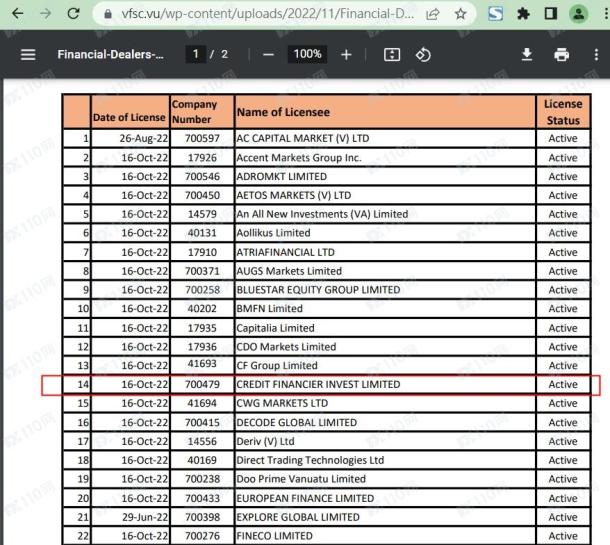Select Doo Prime Vanuatu Limited

301,478
